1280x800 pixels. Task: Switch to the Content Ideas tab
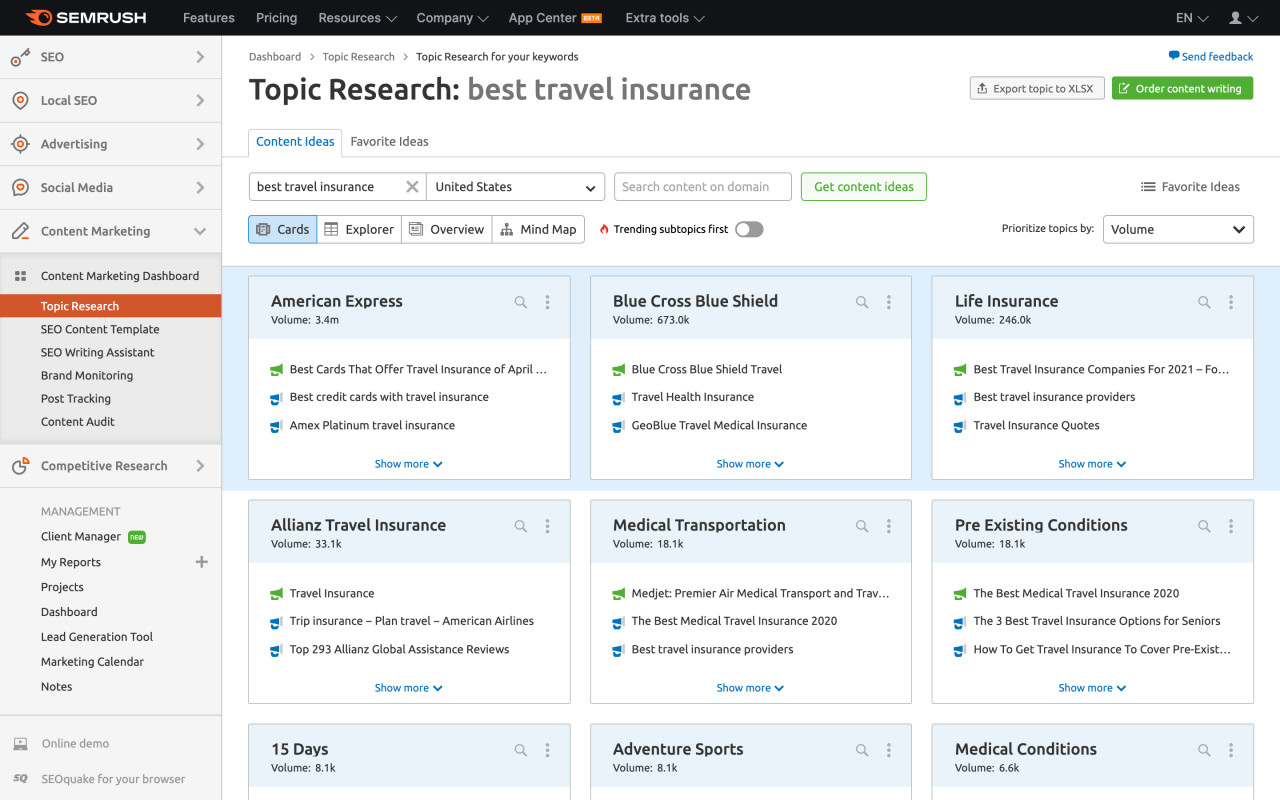(x=295, y=142)
